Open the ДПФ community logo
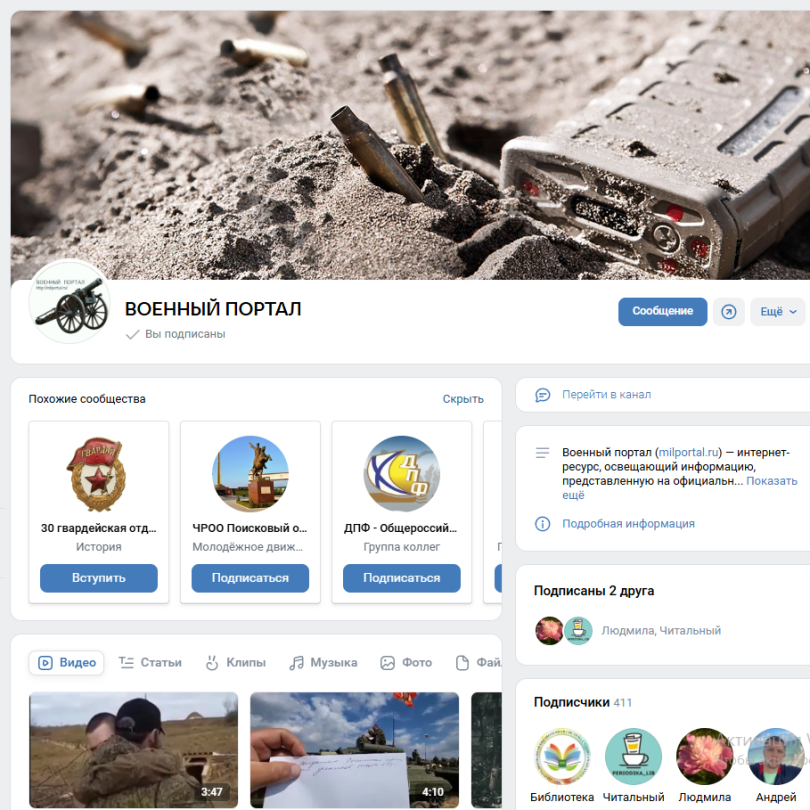 (x=401, y=474)
